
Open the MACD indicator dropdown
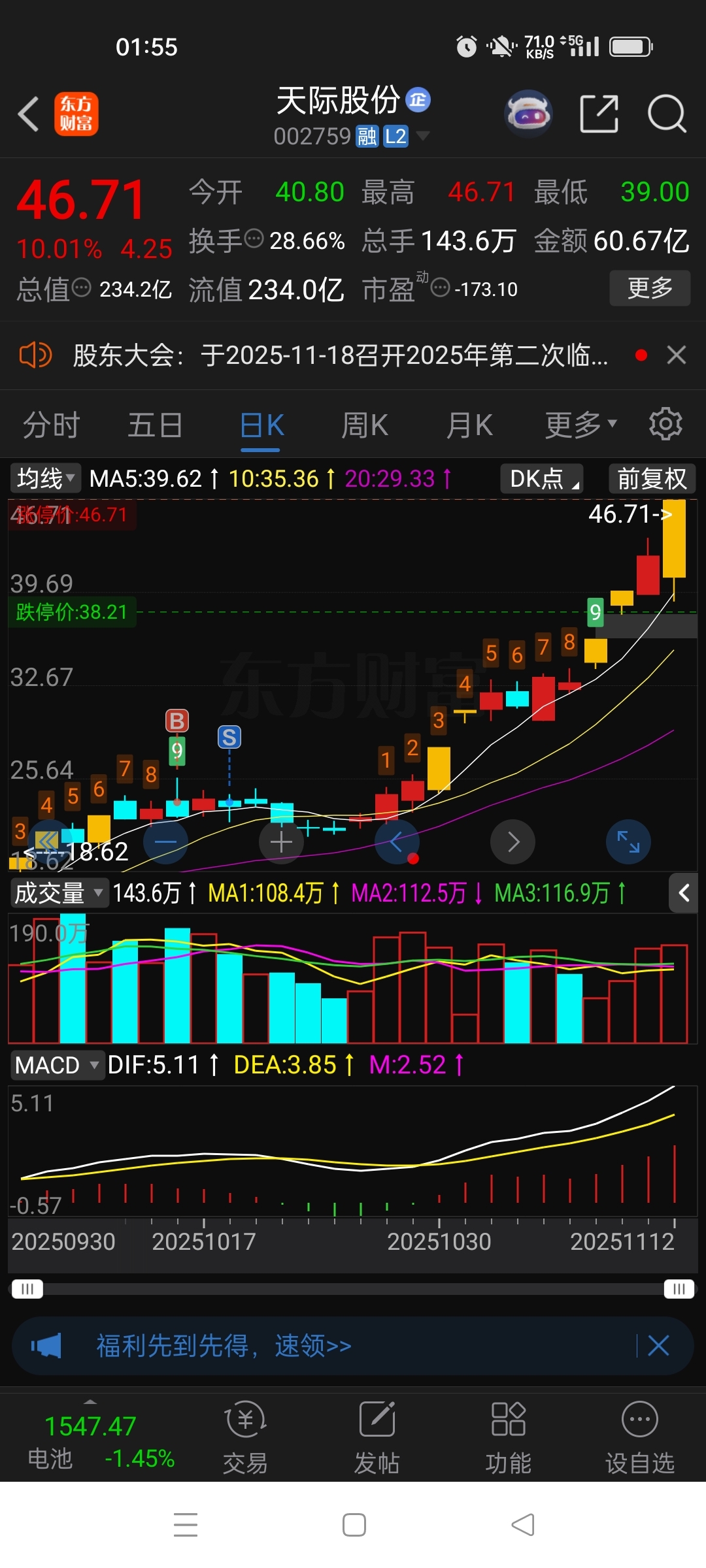click(x=58, y=1065)
